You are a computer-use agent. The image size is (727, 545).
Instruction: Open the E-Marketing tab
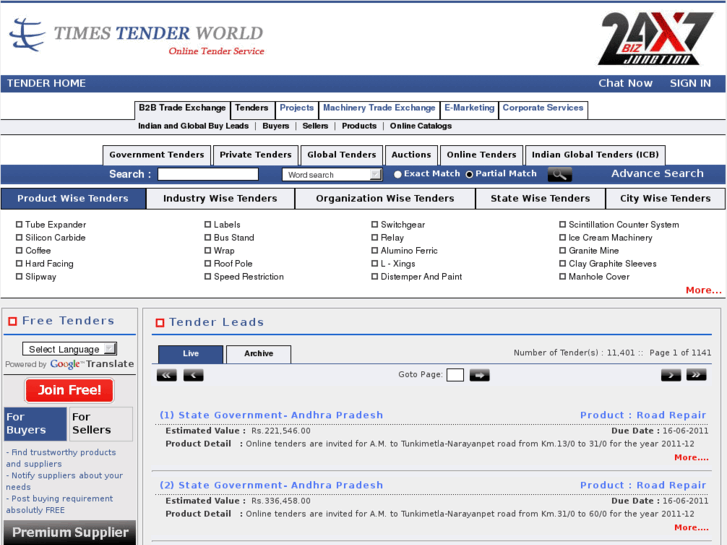[x=469, y=109]
